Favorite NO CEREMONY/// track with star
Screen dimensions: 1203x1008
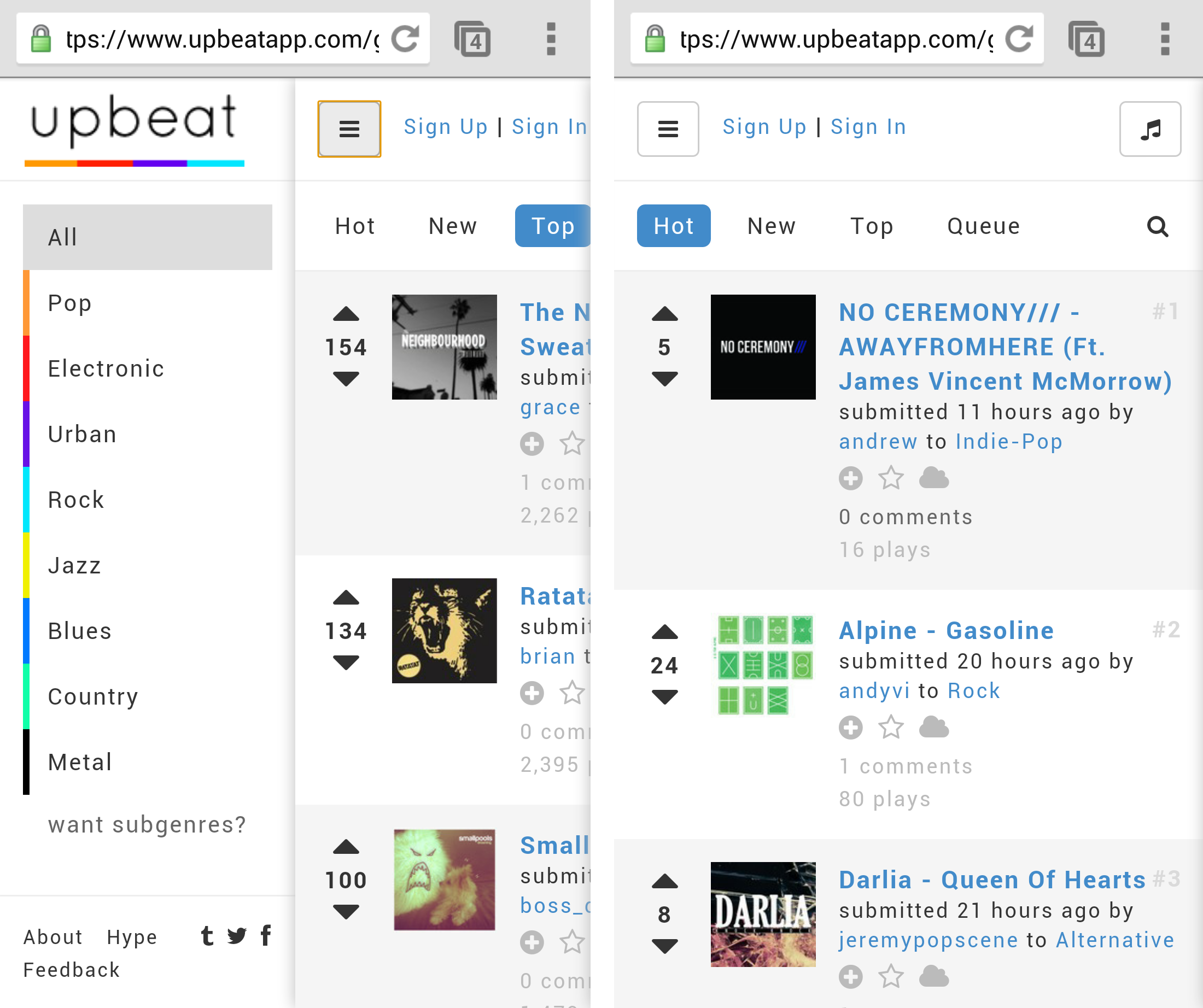pos(891,478)
